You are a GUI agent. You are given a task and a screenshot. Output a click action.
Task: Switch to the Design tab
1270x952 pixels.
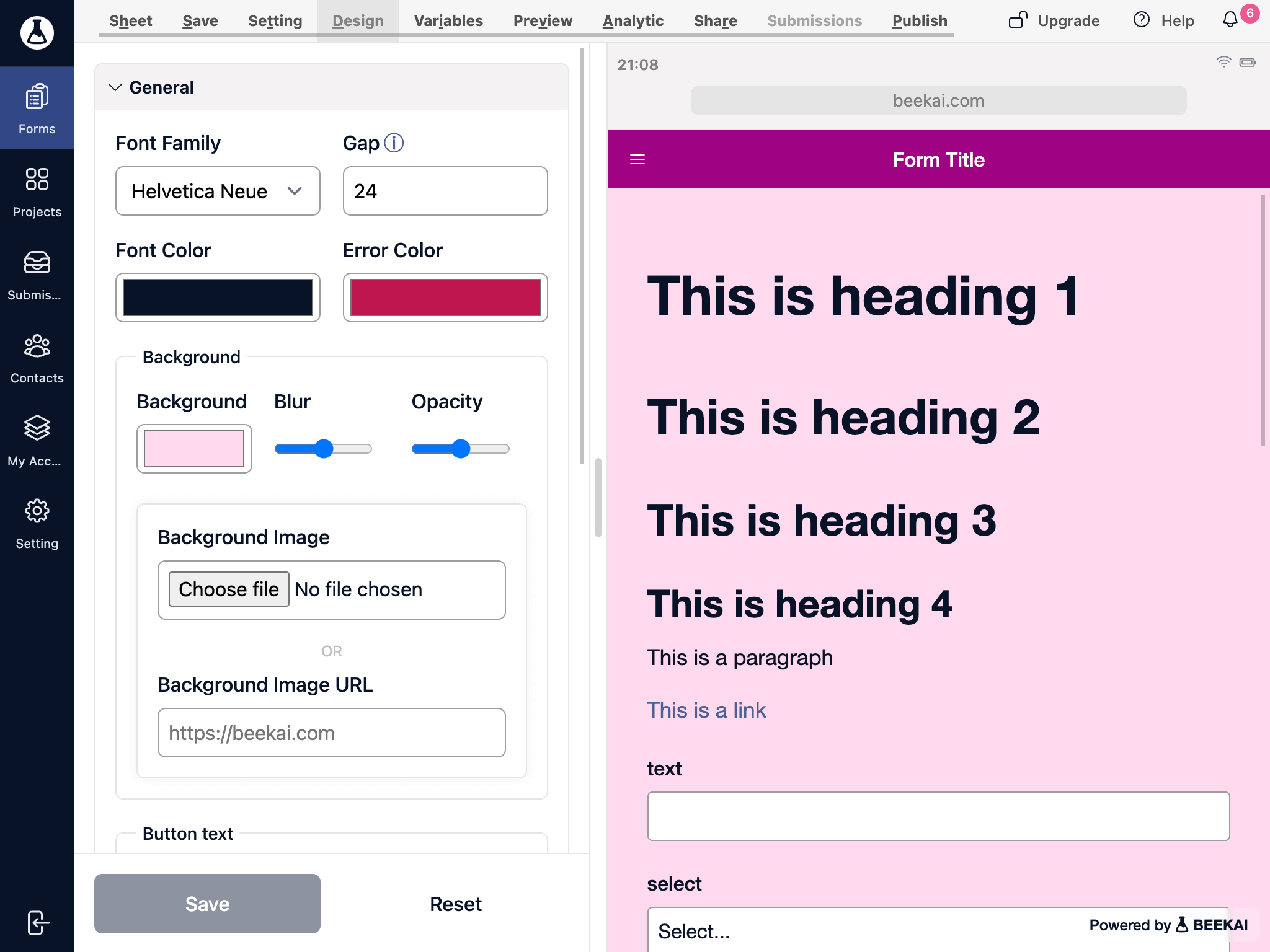[x=358, y=20]
